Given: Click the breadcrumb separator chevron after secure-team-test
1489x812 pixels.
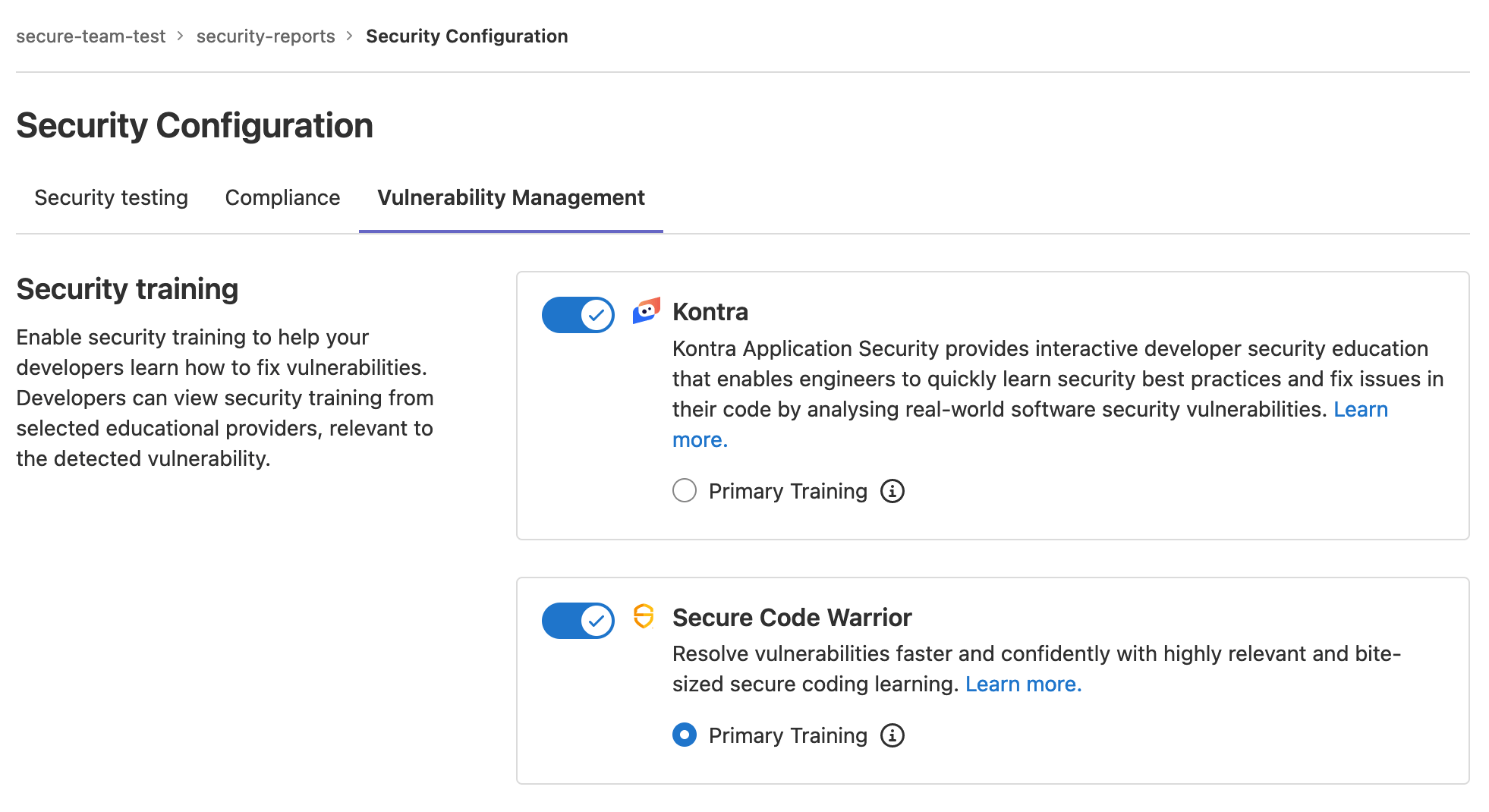Looking at the screenshot, I should [181, 36].
